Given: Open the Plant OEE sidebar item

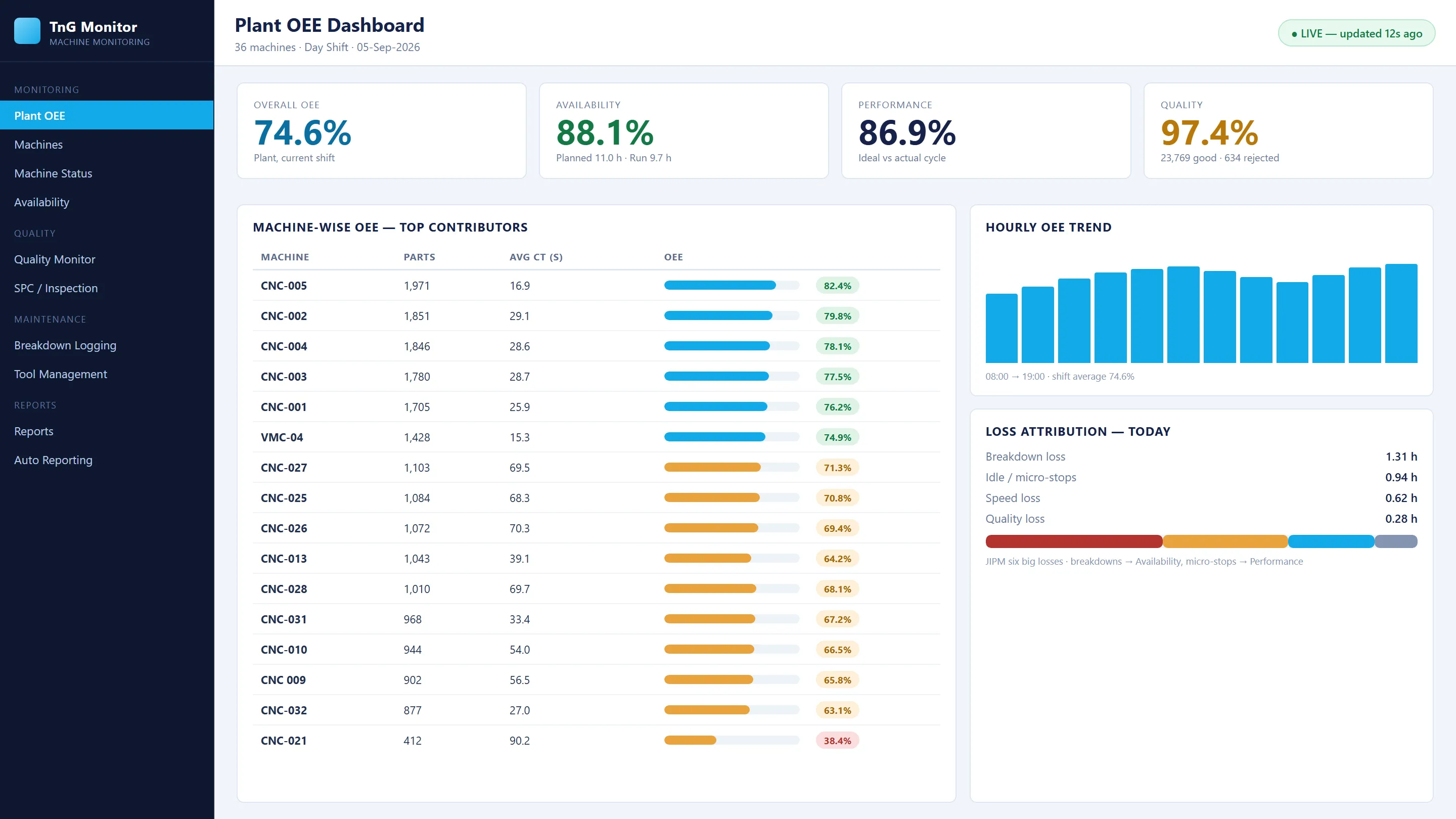Looking at the screenshot, I should pos(107,115).
